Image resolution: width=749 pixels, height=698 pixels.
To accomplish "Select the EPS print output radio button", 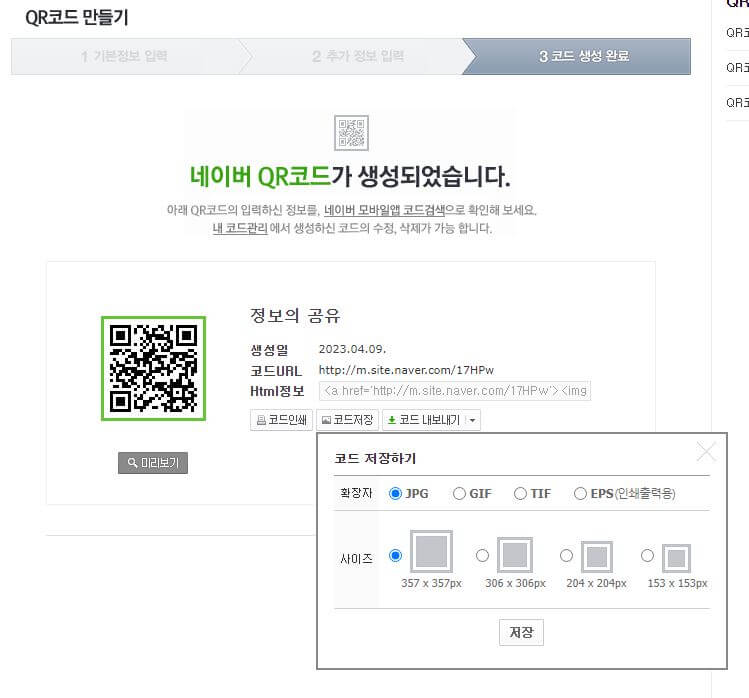I will [580, 494].
